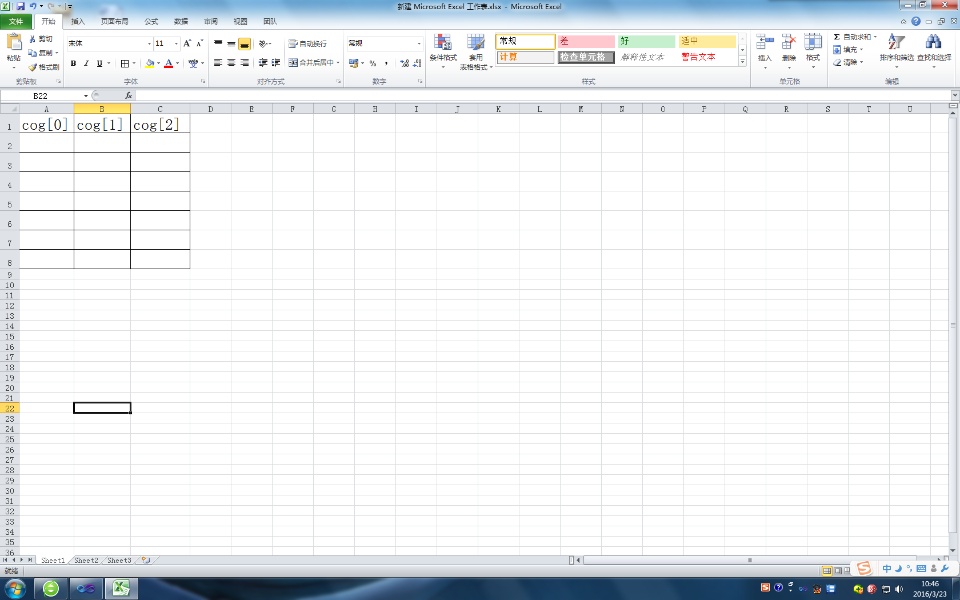Align text to top icon
This screenshot has width=960, height=600.
point(218,43)
